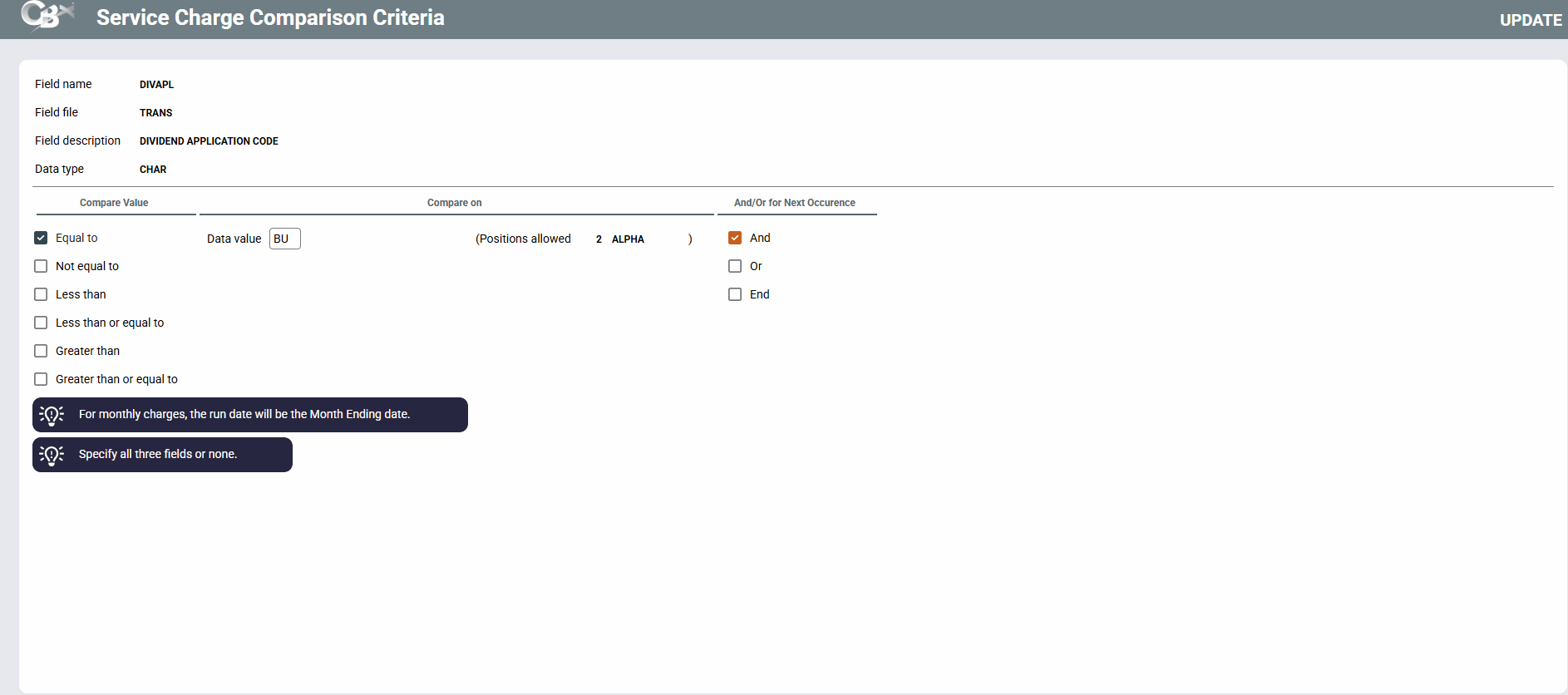
Task: Click the CBX logo icon
Action: point(47,17)
